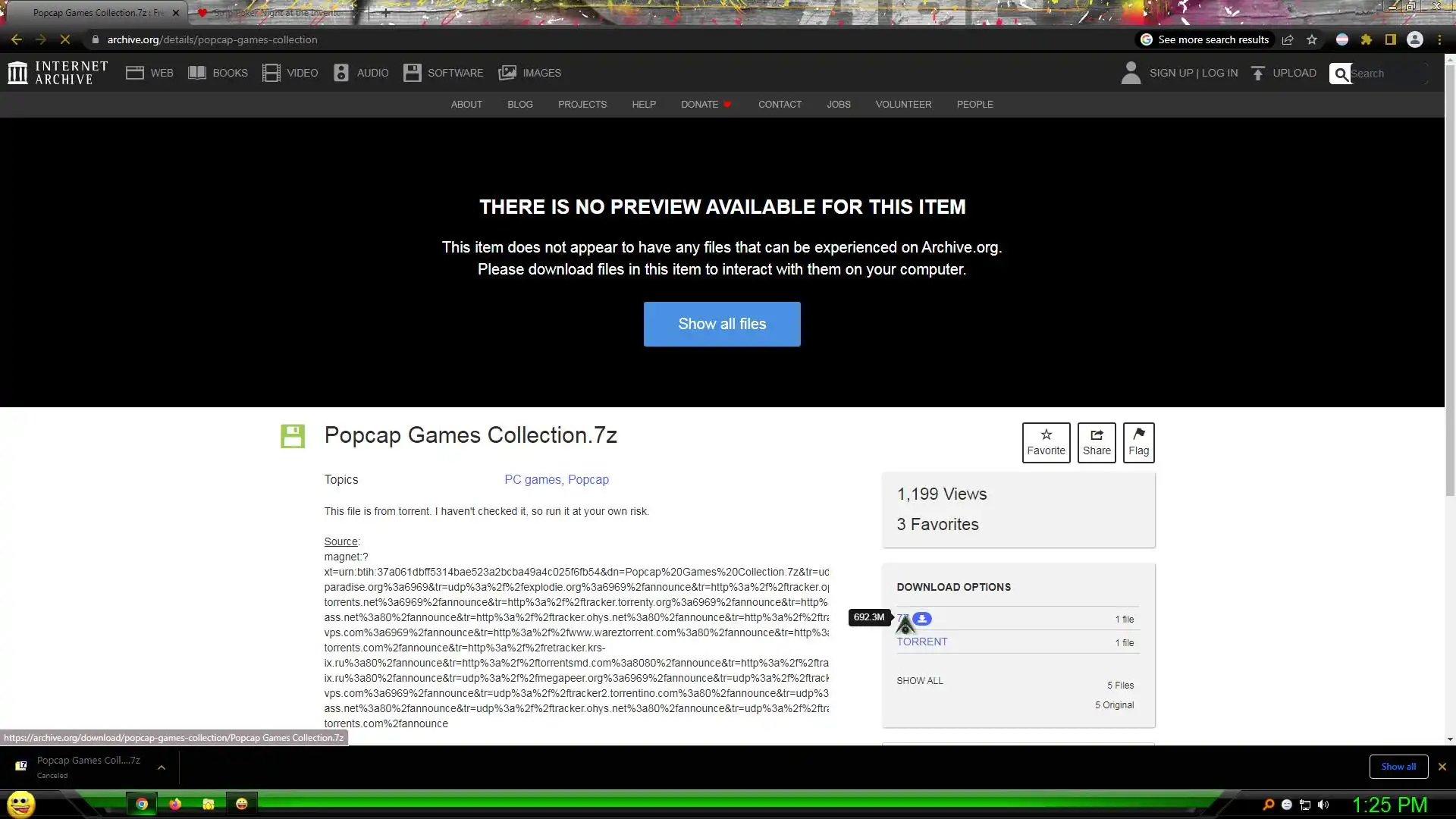This screenshot has width=1456, height=819.
Task: Switch to the second browser tab
Action: point(277,13)
